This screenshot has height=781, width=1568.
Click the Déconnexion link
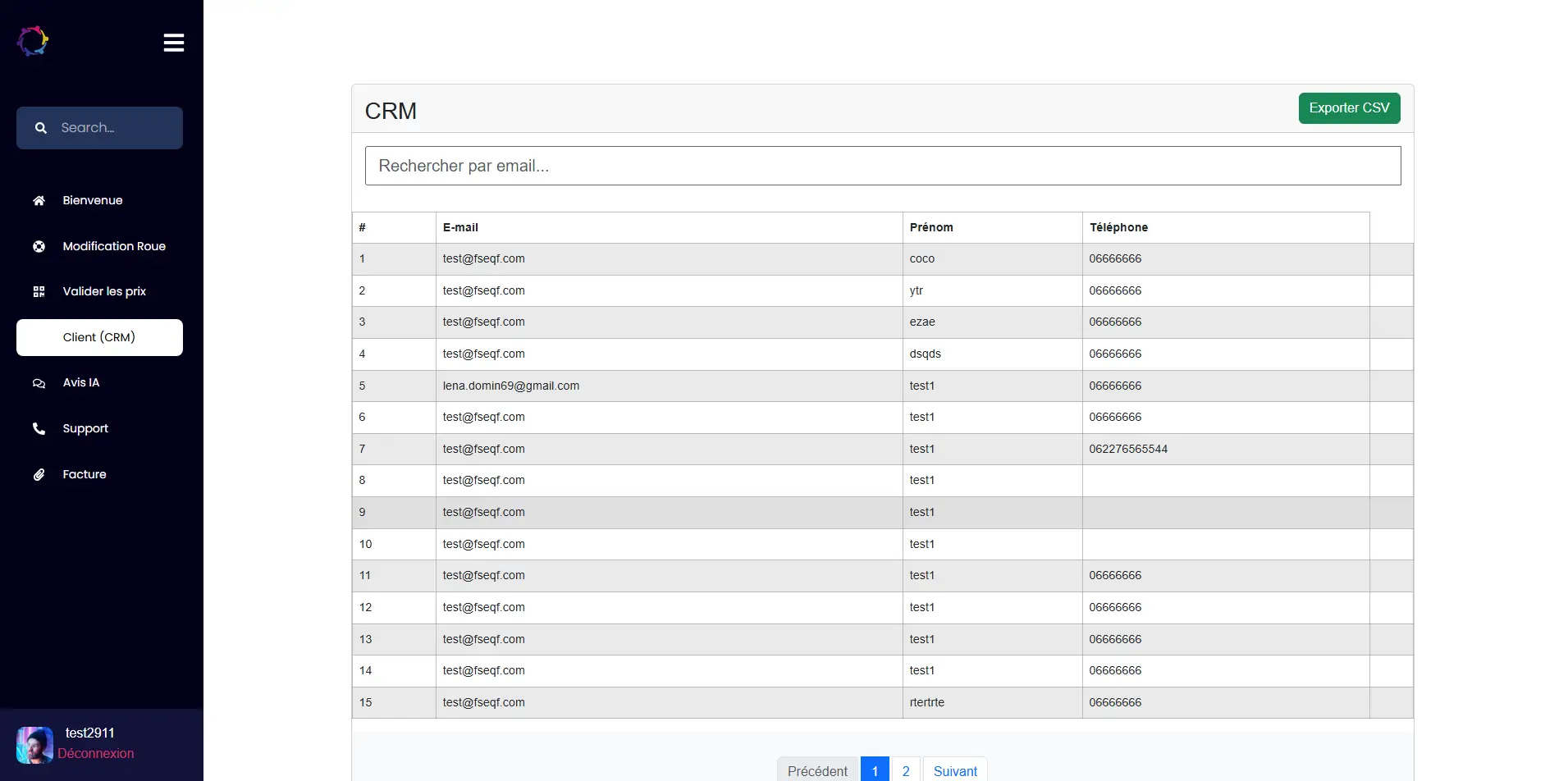click(95, 754)
